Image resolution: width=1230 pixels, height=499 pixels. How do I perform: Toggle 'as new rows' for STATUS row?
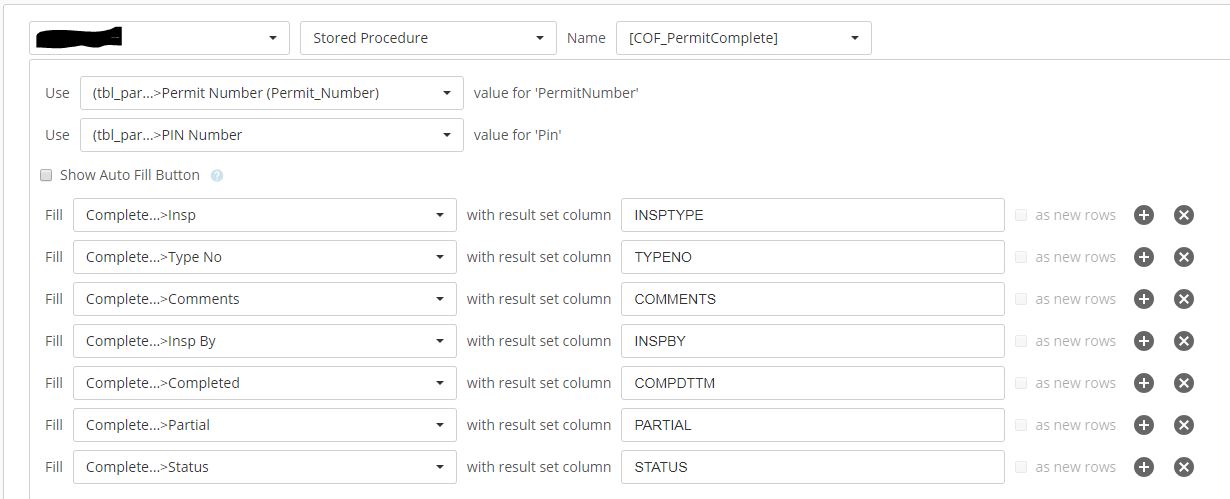click(1020, 467)
